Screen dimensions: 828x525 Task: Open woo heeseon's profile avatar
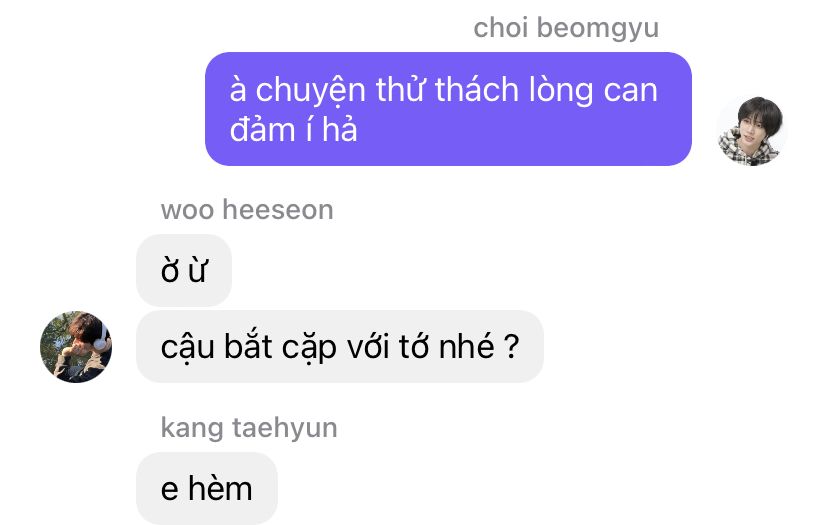click(76, 346)
